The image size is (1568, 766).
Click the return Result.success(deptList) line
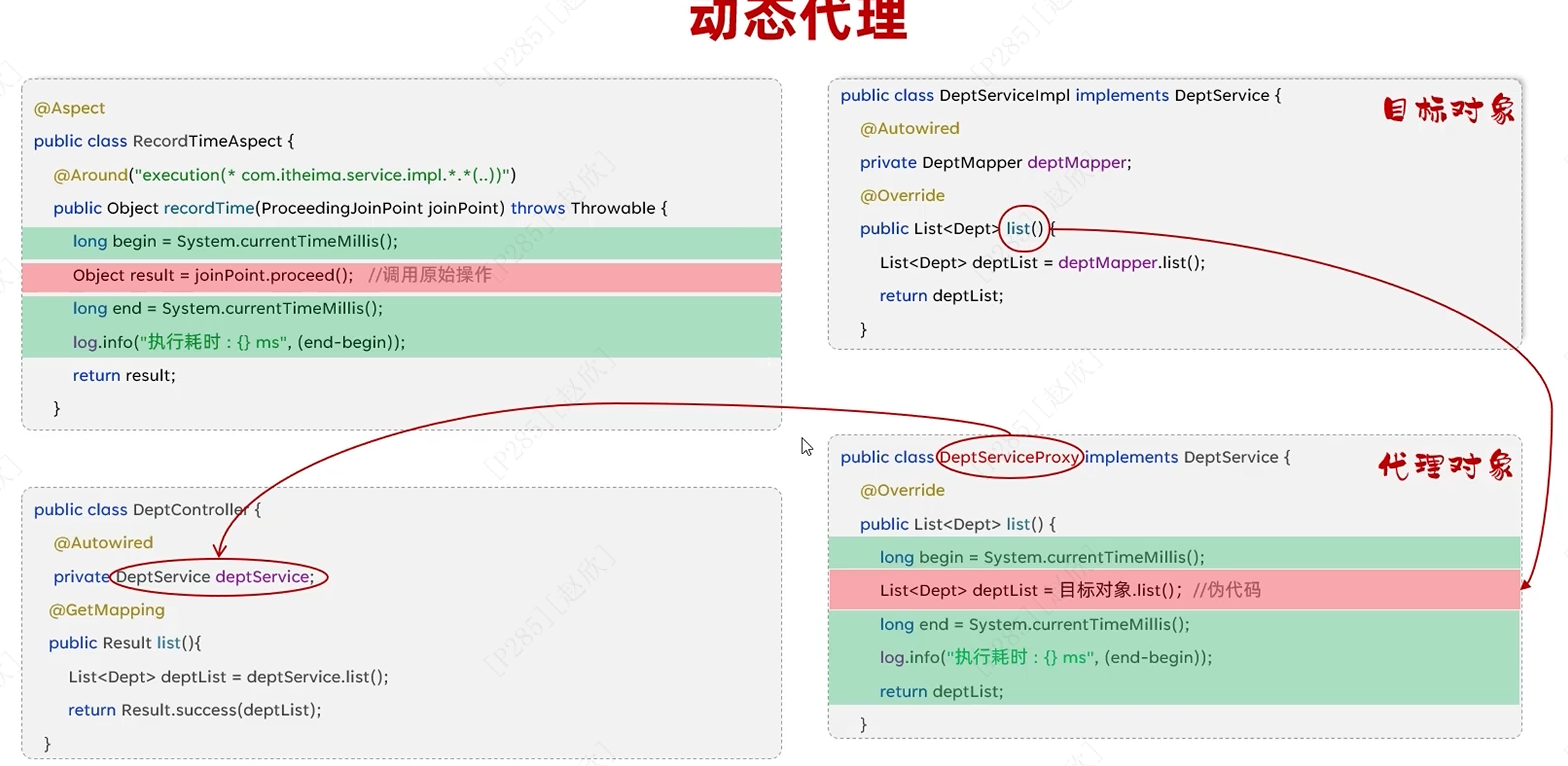pos(194,710)
